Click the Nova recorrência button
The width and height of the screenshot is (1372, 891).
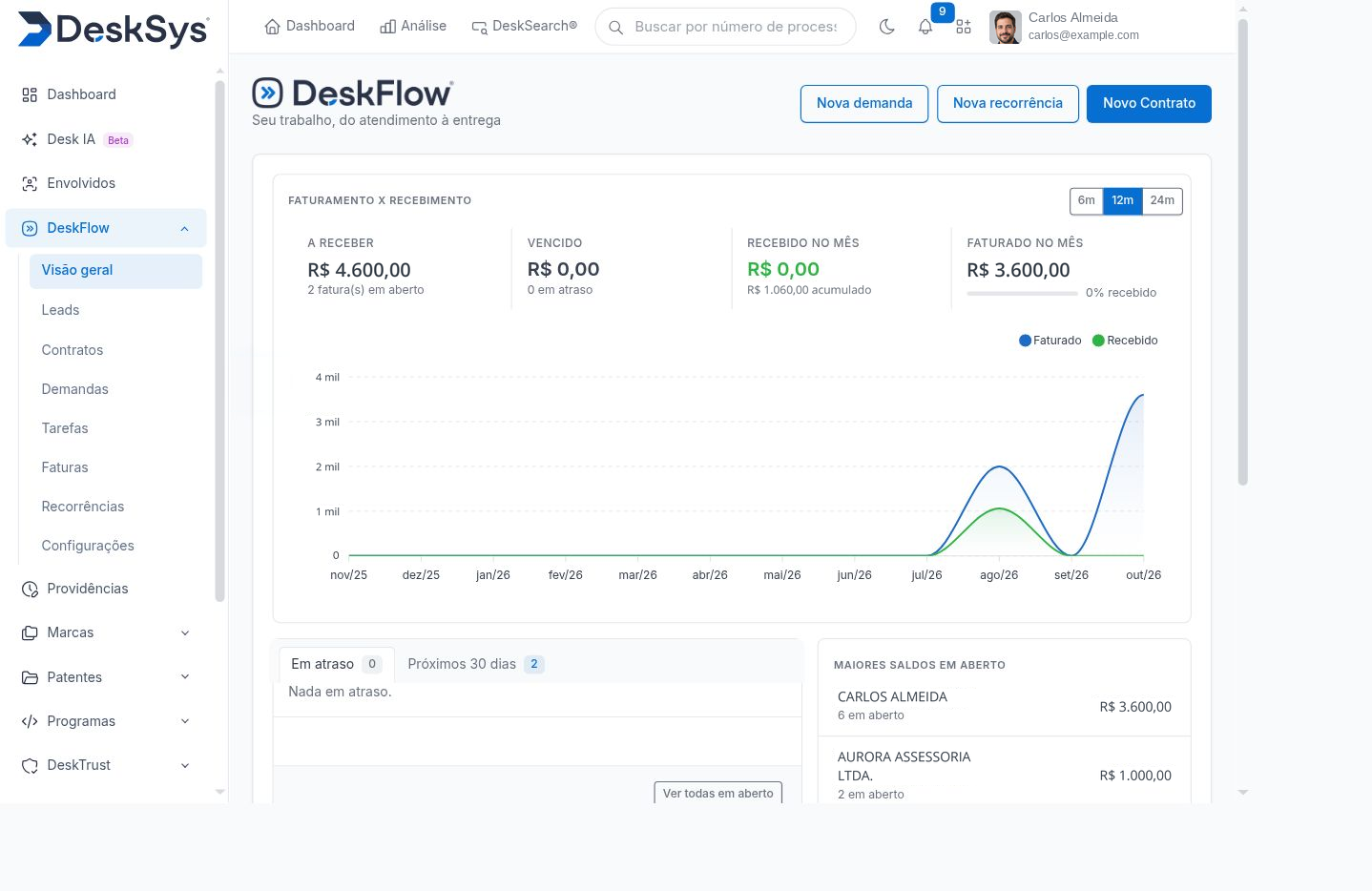[1008, 104]
